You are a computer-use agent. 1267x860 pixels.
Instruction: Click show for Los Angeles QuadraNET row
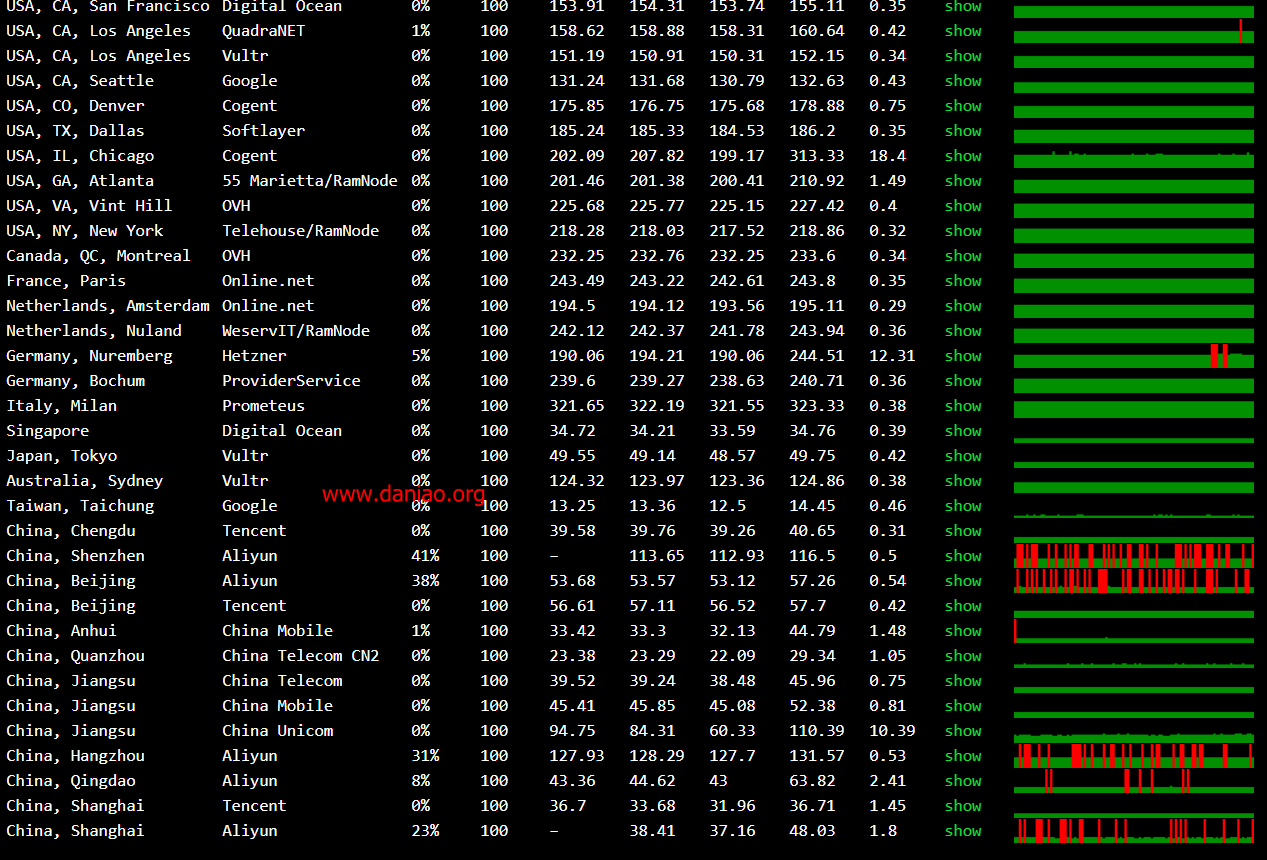pos(963,31)
